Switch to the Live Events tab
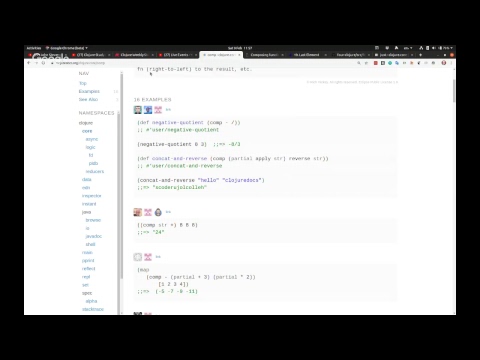The width and height of the screenshot is (480, 360). coord(177,55)
